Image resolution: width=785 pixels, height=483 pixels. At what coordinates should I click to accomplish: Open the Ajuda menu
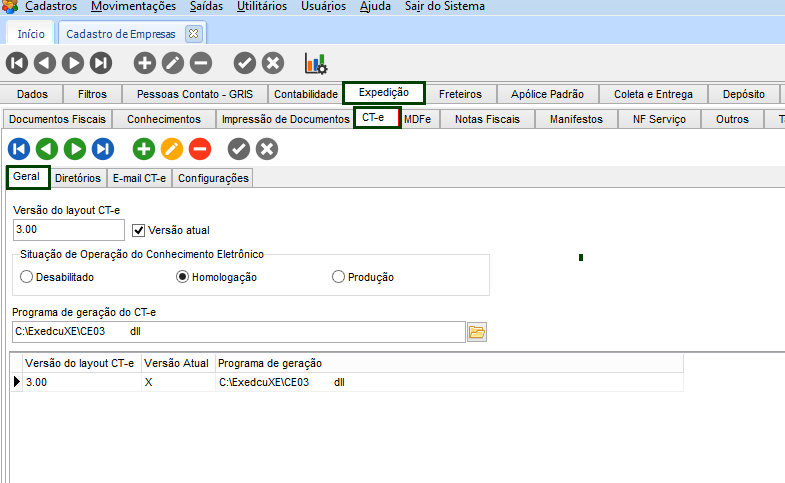[375, 7]
